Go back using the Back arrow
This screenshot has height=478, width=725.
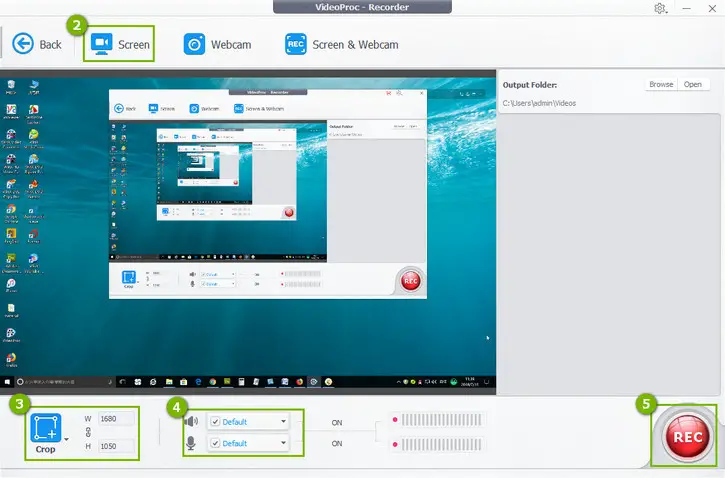37,44
